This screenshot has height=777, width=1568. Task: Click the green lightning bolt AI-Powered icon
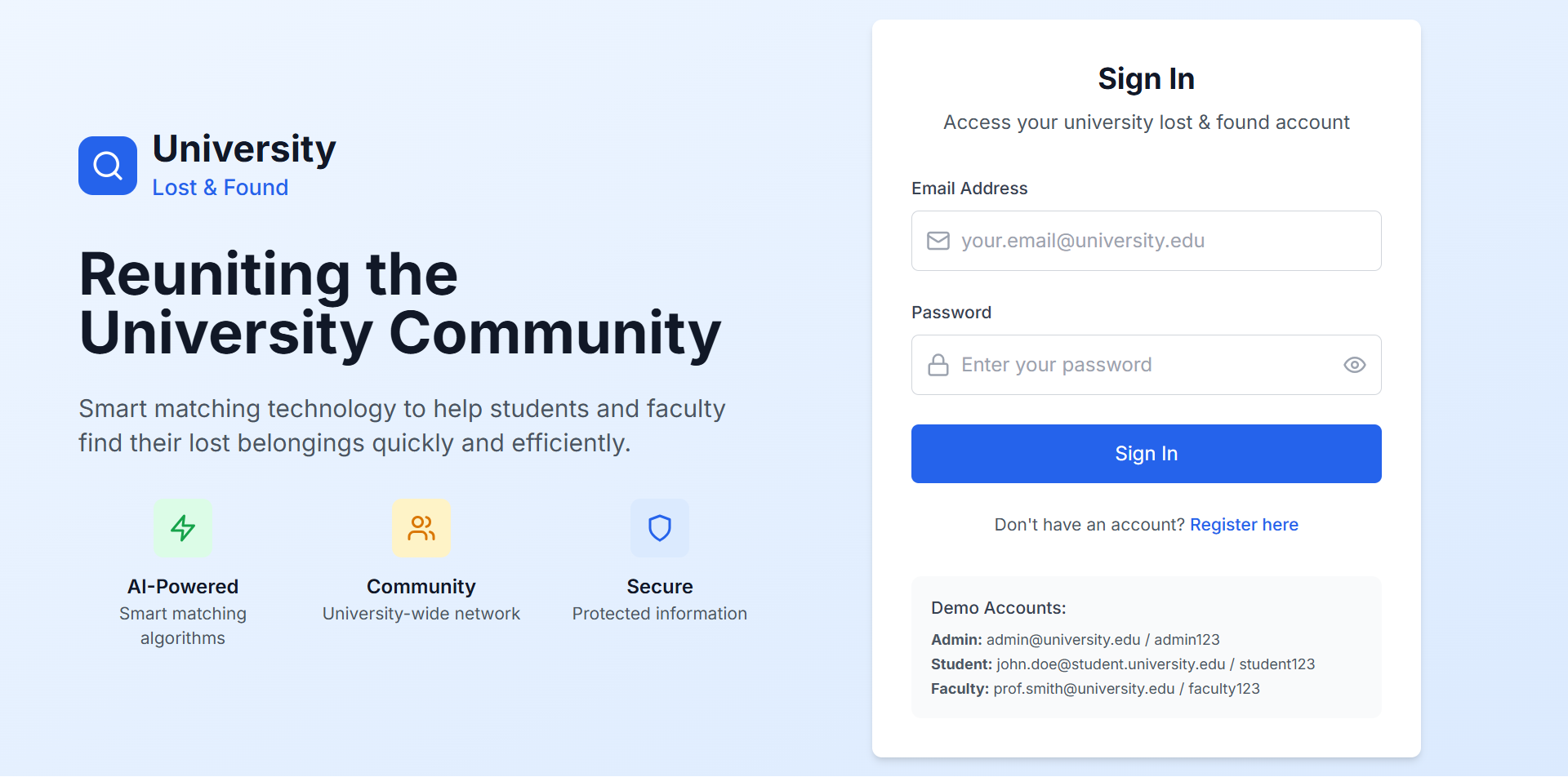pos(183,528)
